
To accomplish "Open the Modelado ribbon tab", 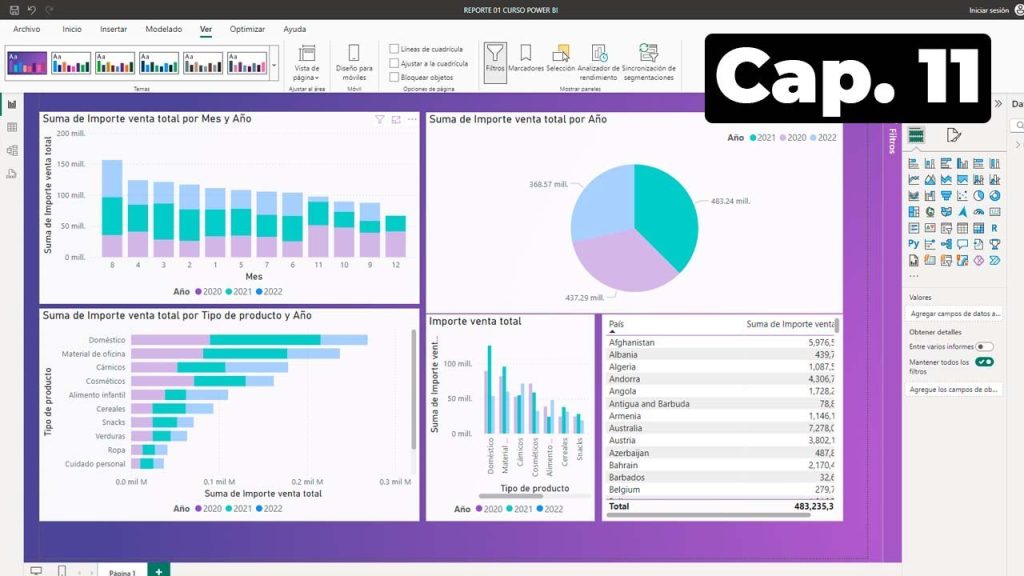I will [x=164, y=29].
